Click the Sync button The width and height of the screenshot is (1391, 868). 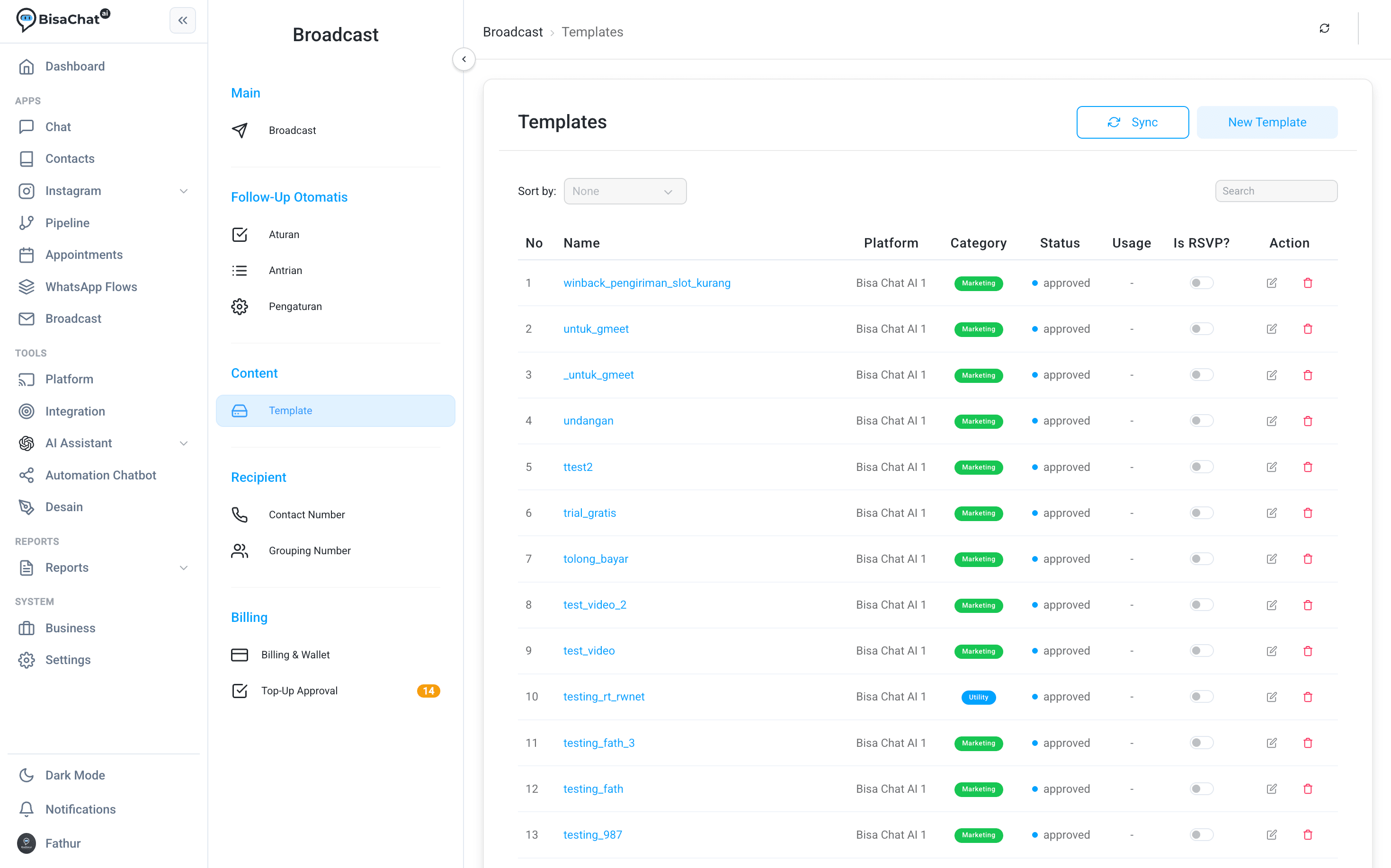click(x=1132, y=122)
